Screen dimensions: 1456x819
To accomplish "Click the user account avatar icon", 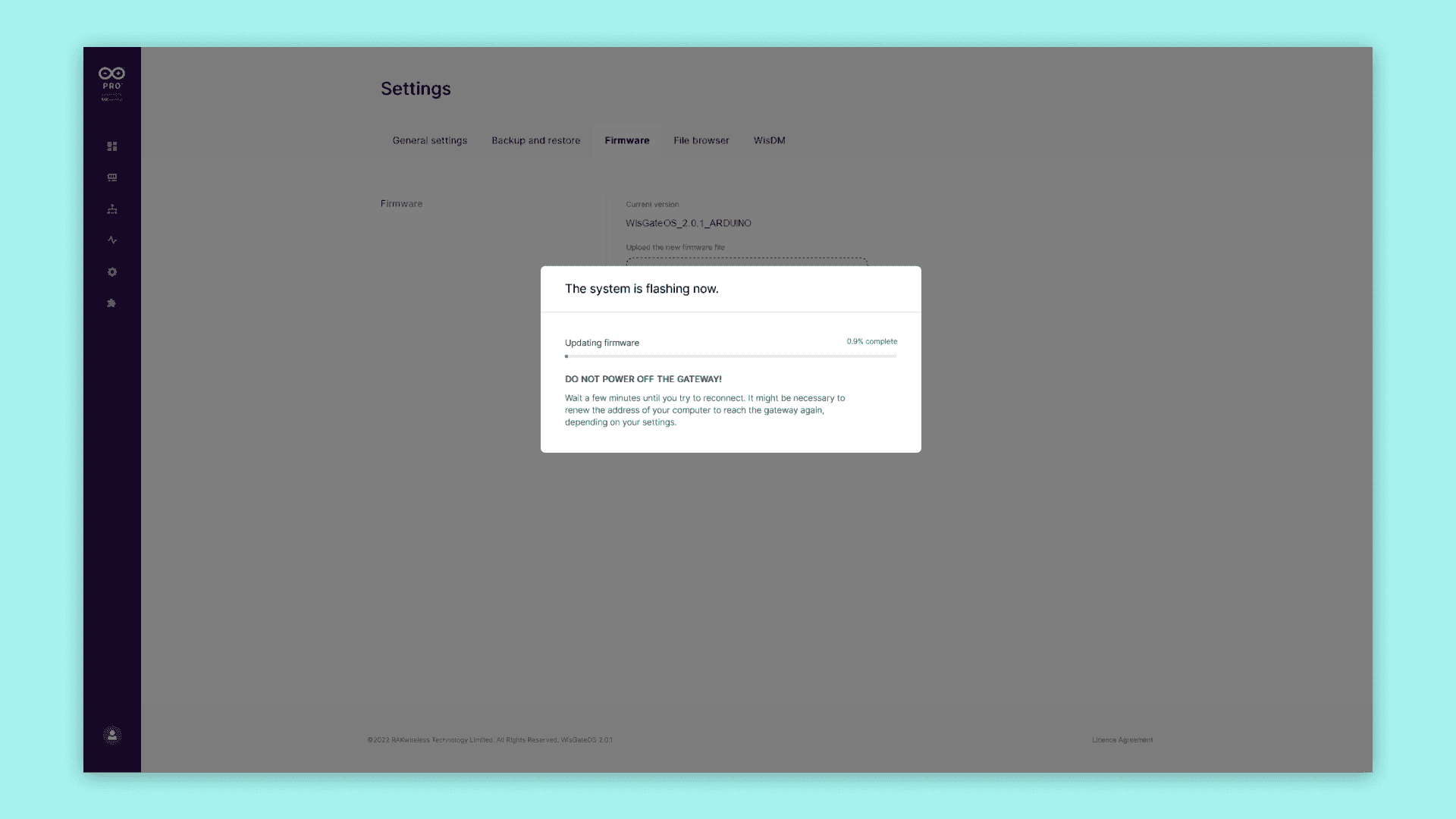I will 112,735.
